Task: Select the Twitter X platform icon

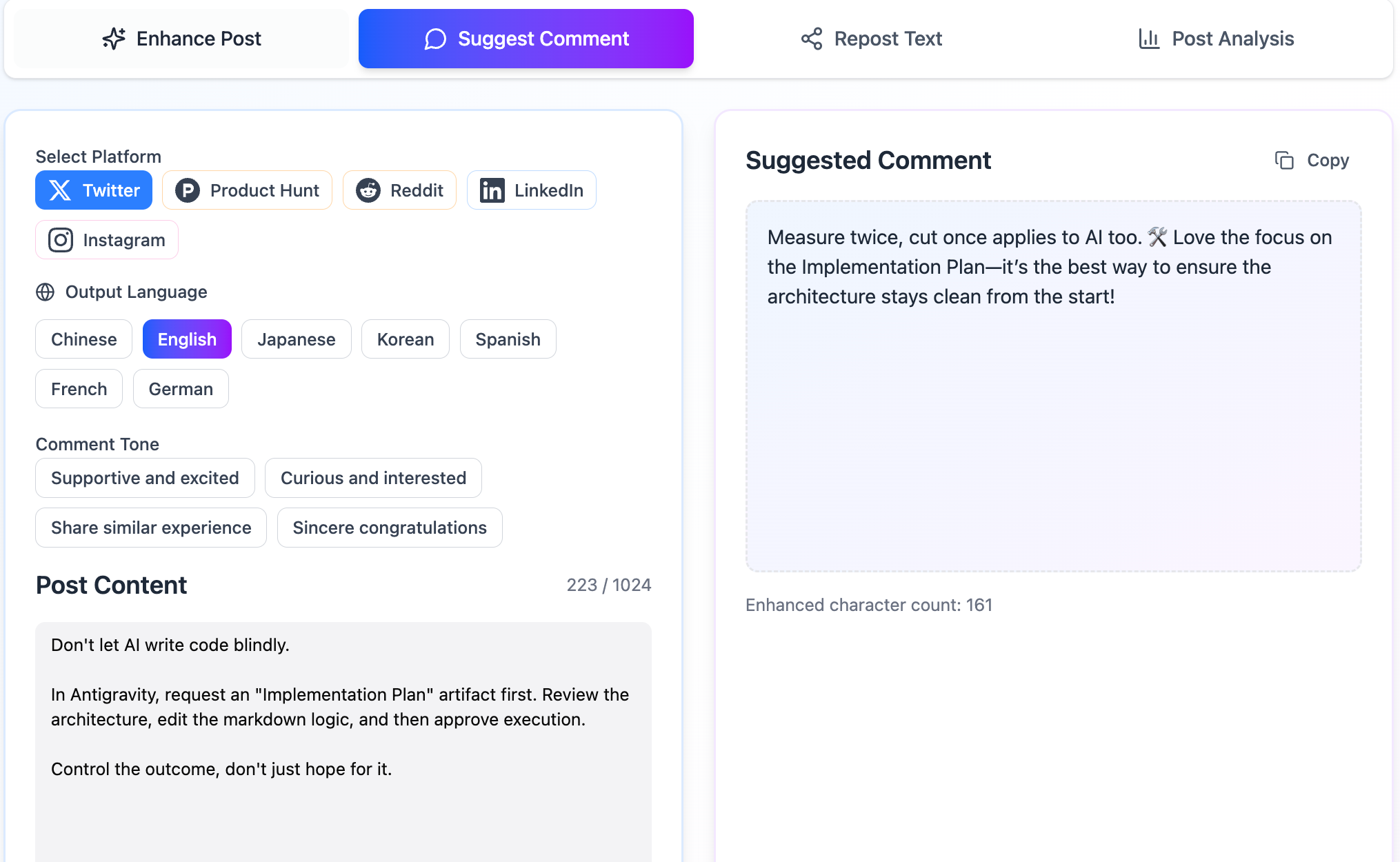Action: 61,190
